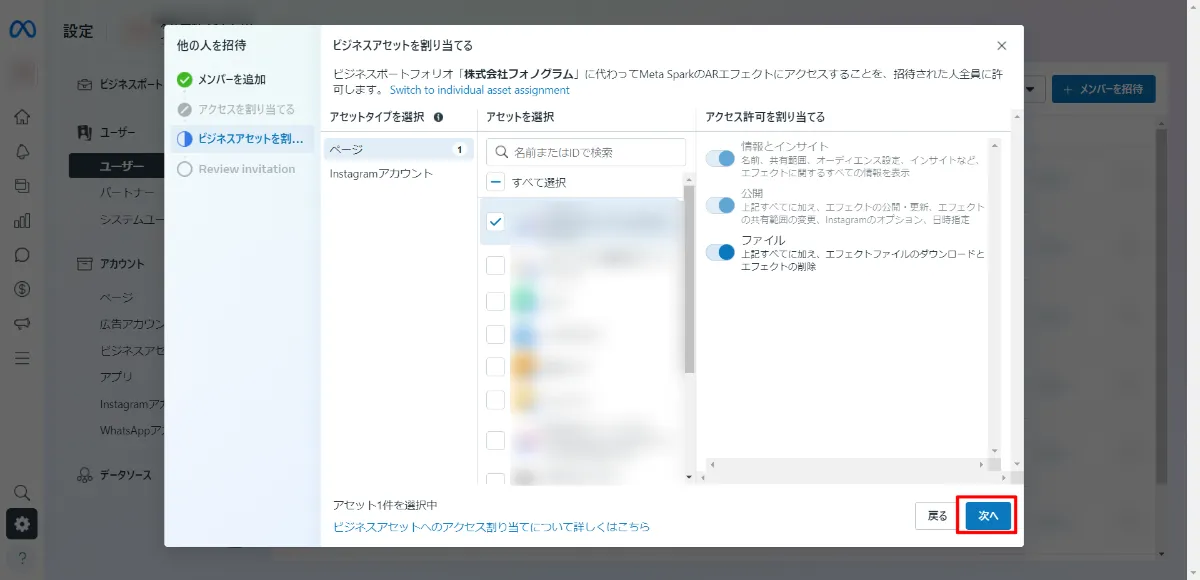Click the magnifier icon in asset search box
1200x580 pixels.
click(x=502, y=153)
